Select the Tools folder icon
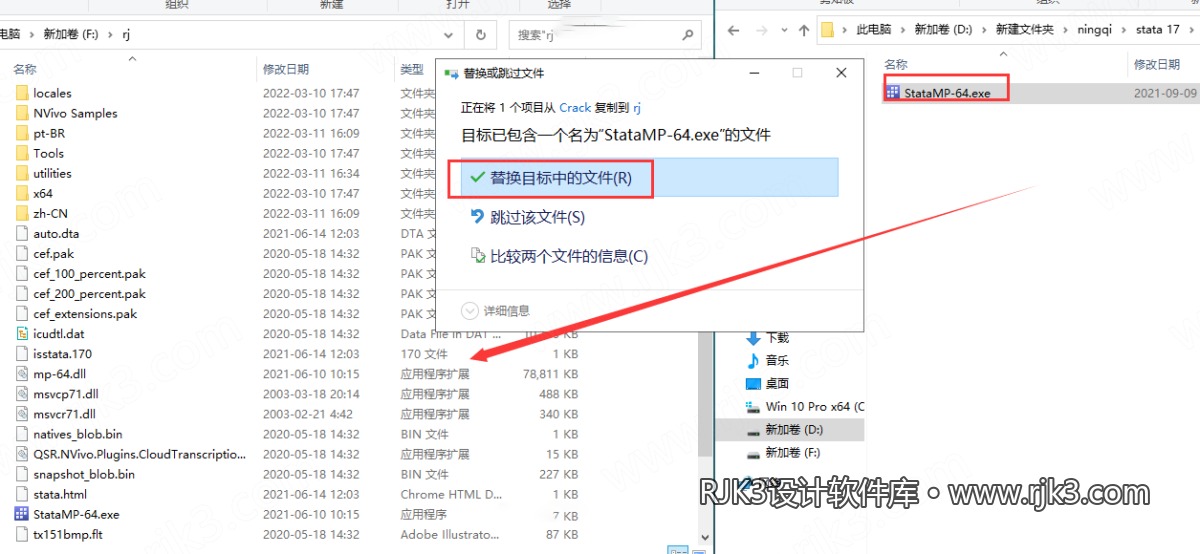1200x554 pixels. (22, 153)
